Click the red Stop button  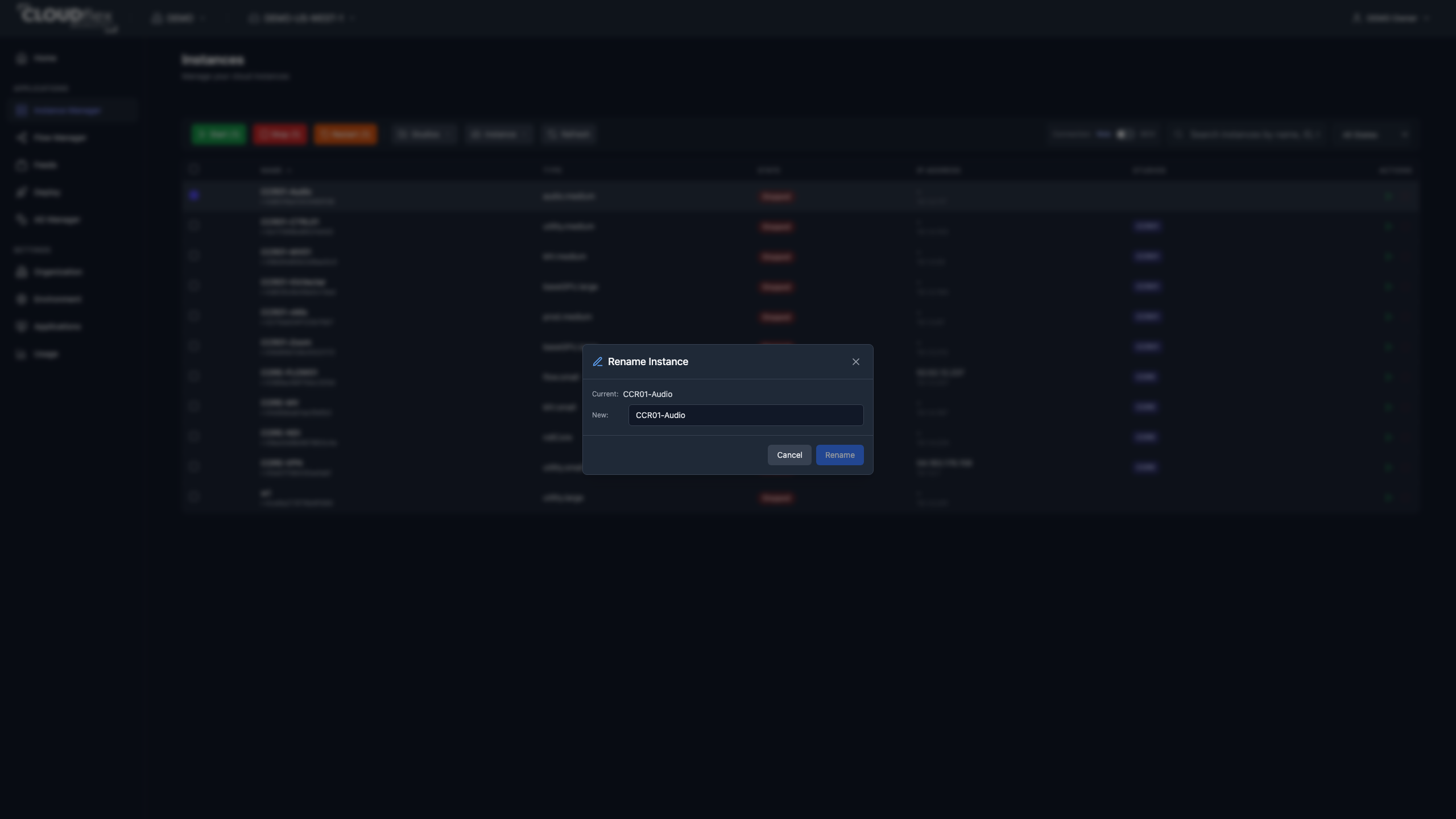coord(280,134)
